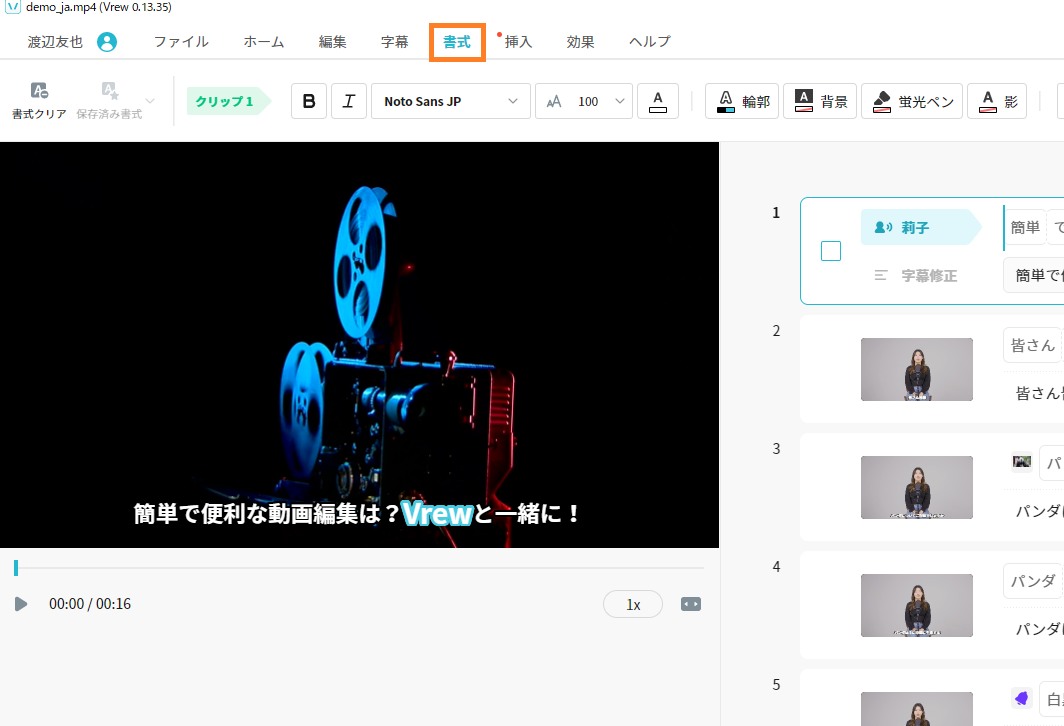1064x726 pixels.
Task: Change the 1x playback speed
Action: 632,605
